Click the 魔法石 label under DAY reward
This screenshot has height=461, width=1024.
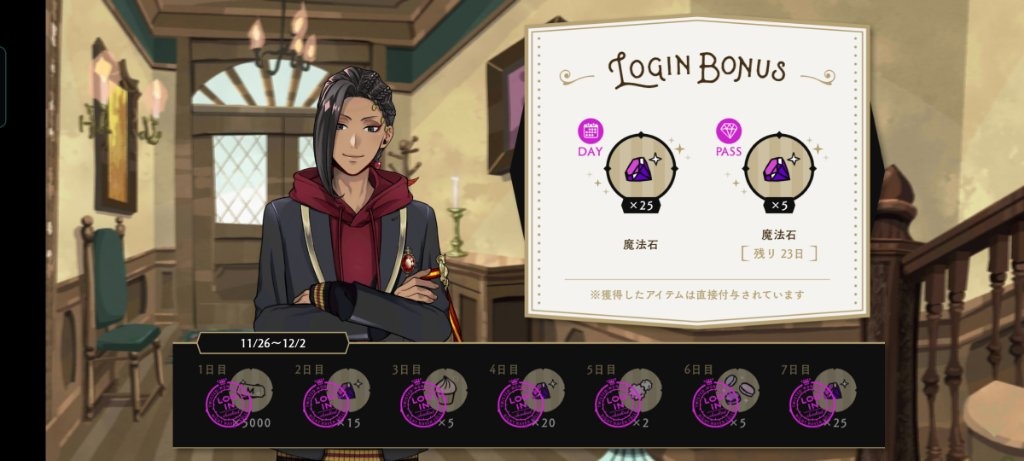click(x=639, y=245)
